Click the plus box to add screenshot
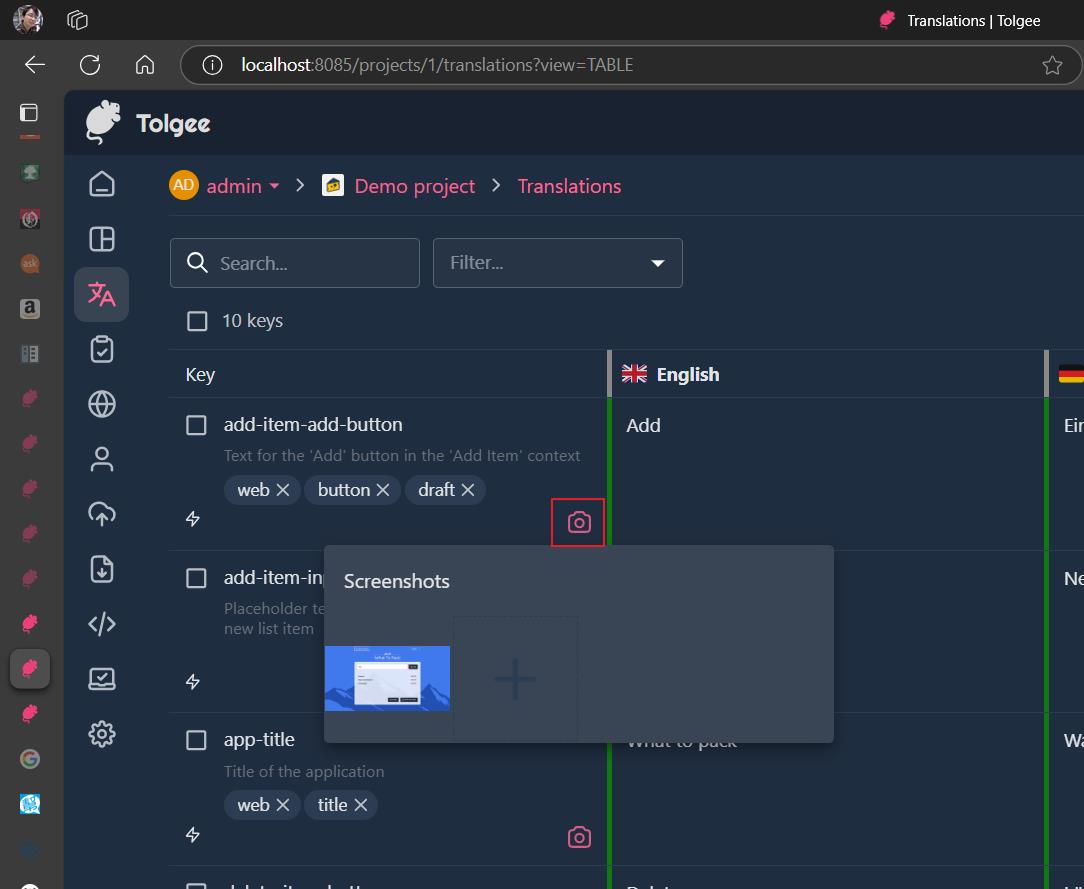 tap(515, 678)
